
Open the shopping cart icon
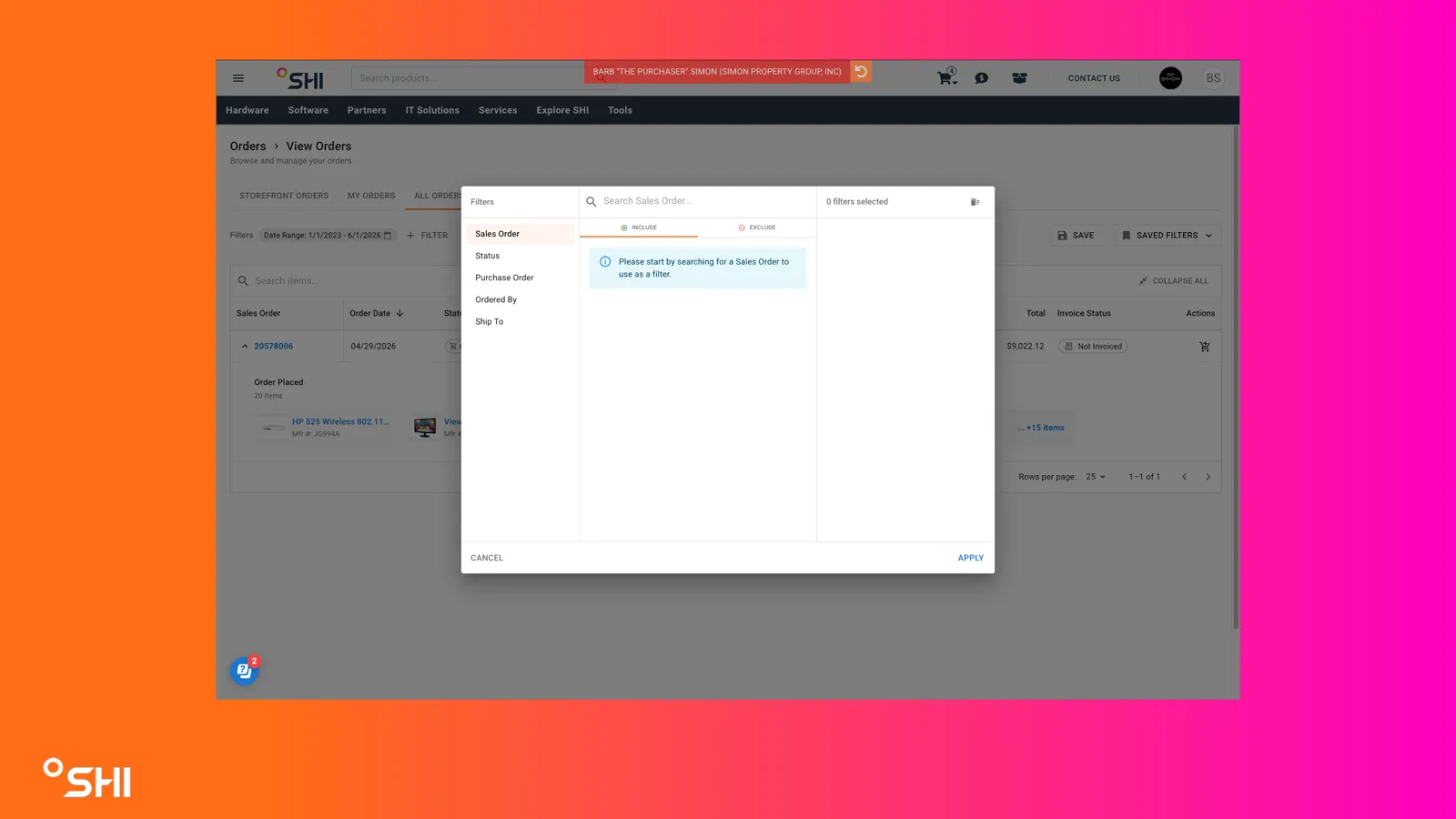pyautogui.click(x=946, y=77)
